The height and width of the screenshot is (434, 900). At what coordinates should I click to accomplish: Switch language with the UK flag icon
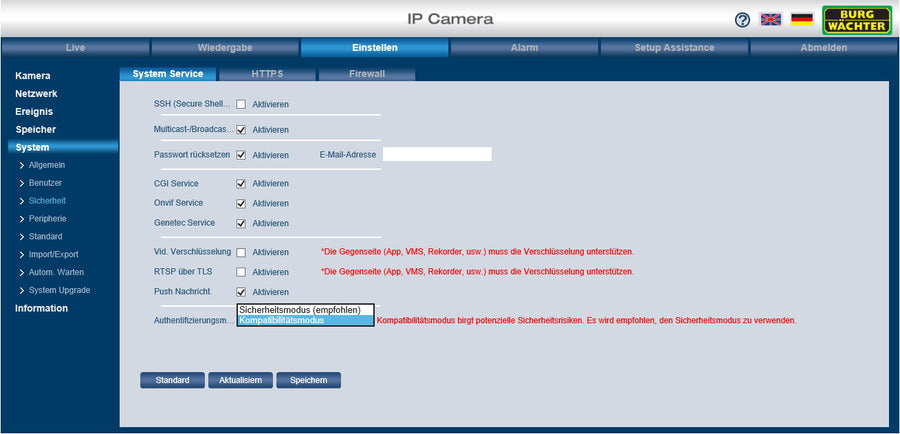click(x=770, y=19)
